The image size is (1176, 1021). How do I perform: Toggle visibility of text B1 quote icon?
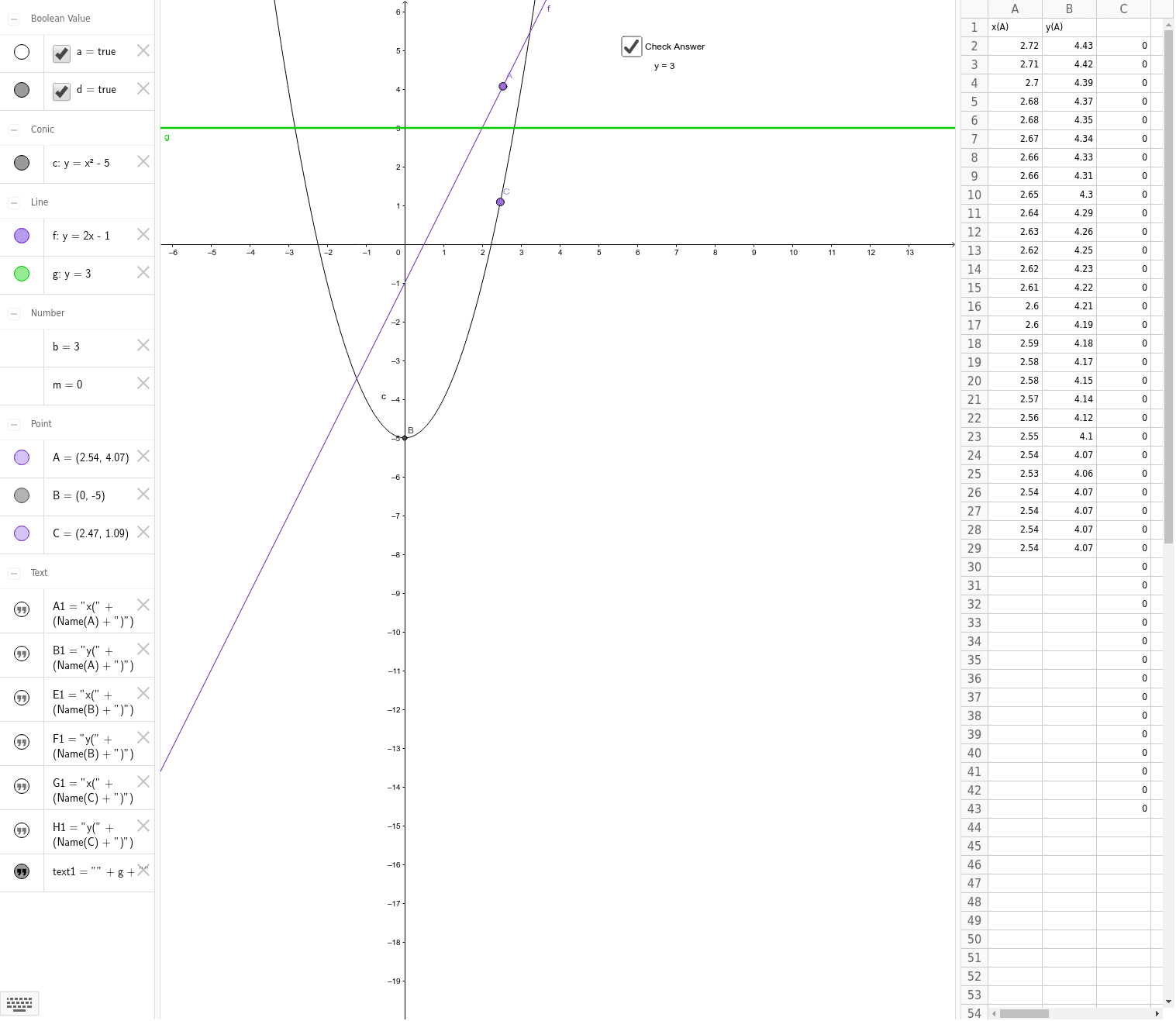click(22, 654)
